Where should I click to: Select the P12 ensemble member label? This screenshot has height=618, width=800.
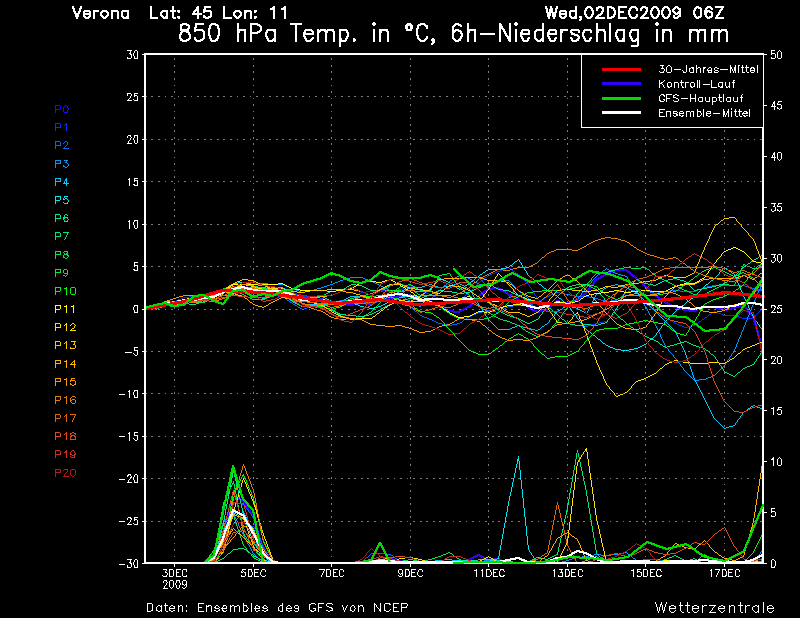pos(65,327)
